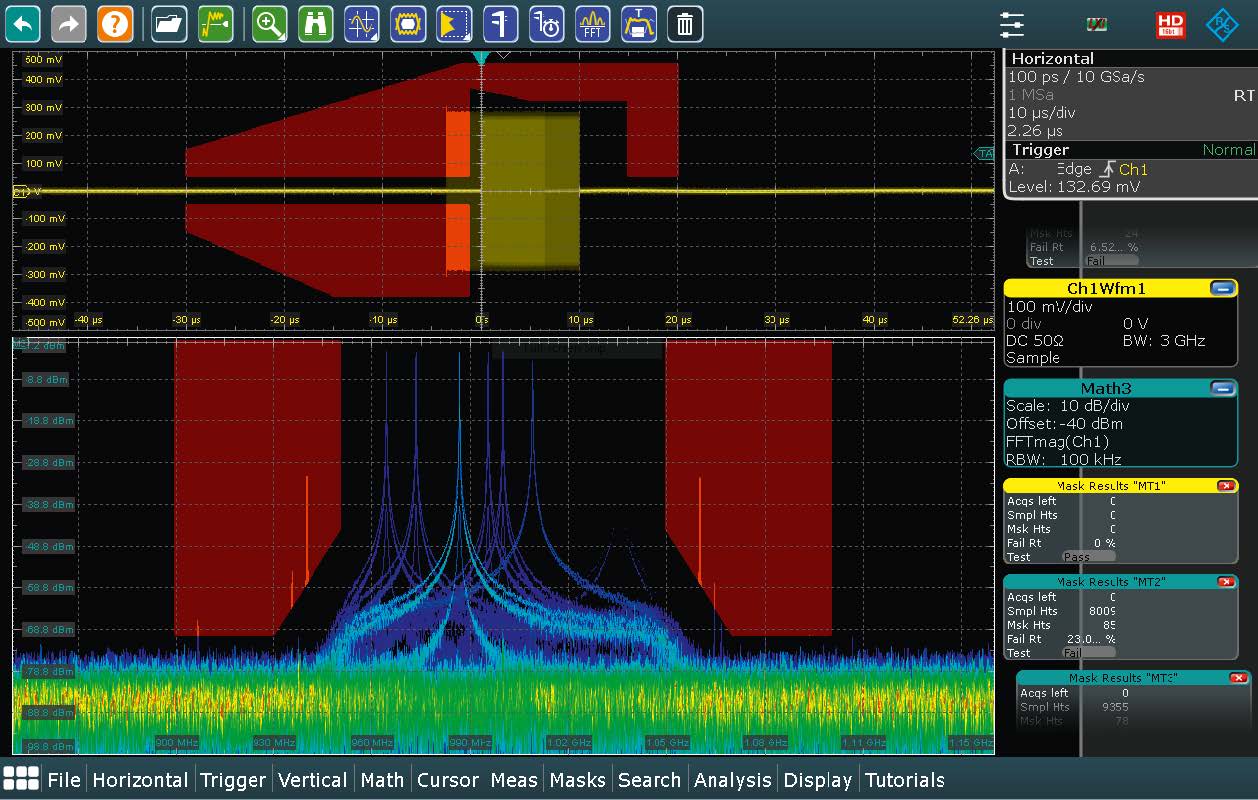Click the trash can delete icon

click(685, 24)
